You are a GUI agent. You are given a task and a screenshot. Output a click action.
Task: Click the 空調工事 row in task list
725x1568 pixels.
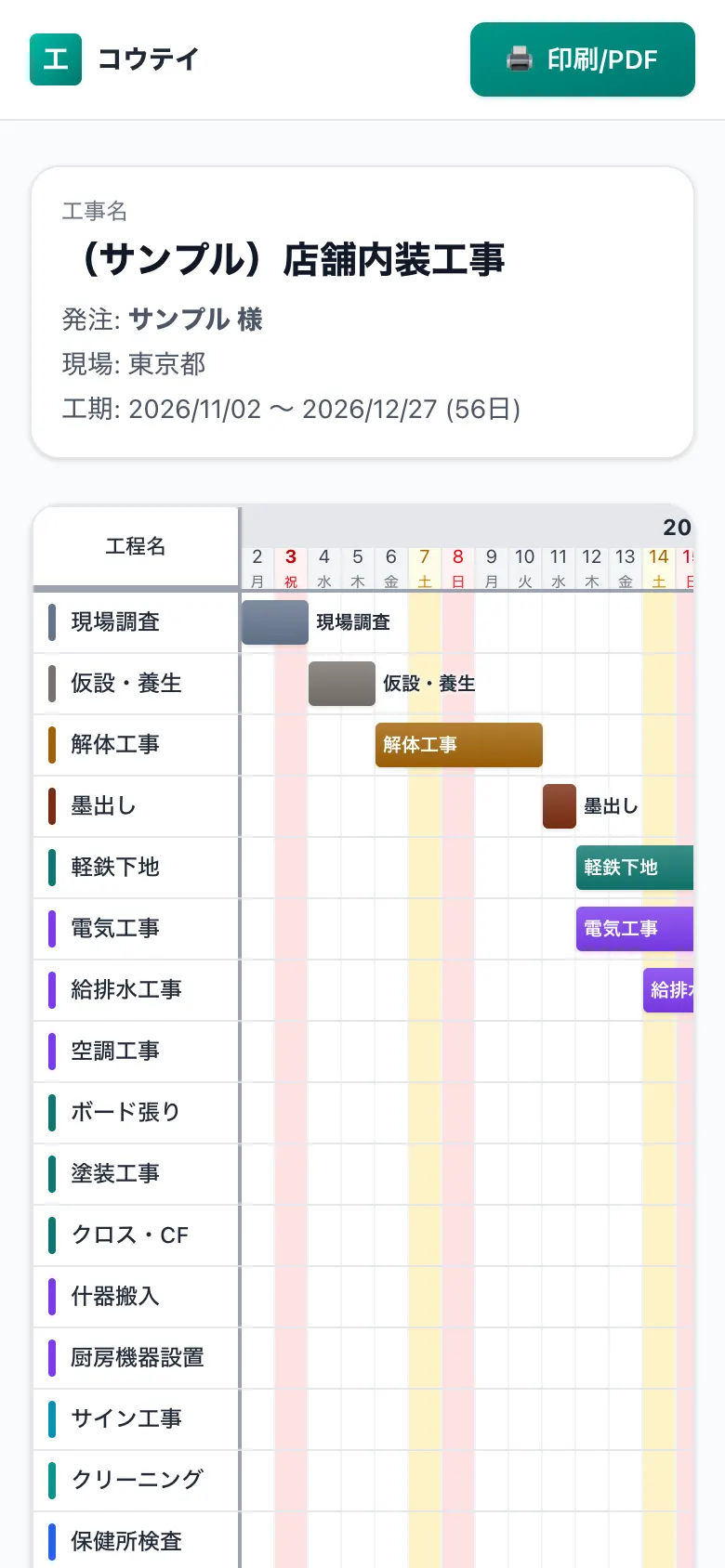[137, 1052]
